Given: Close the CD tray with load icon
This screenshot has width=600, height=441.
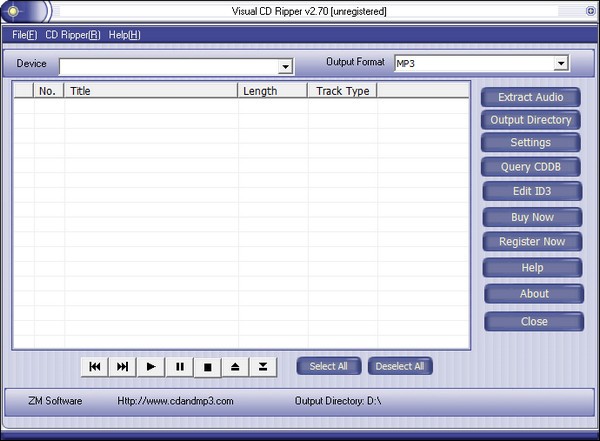Looking at the screenshot, I should click(263, 366).
